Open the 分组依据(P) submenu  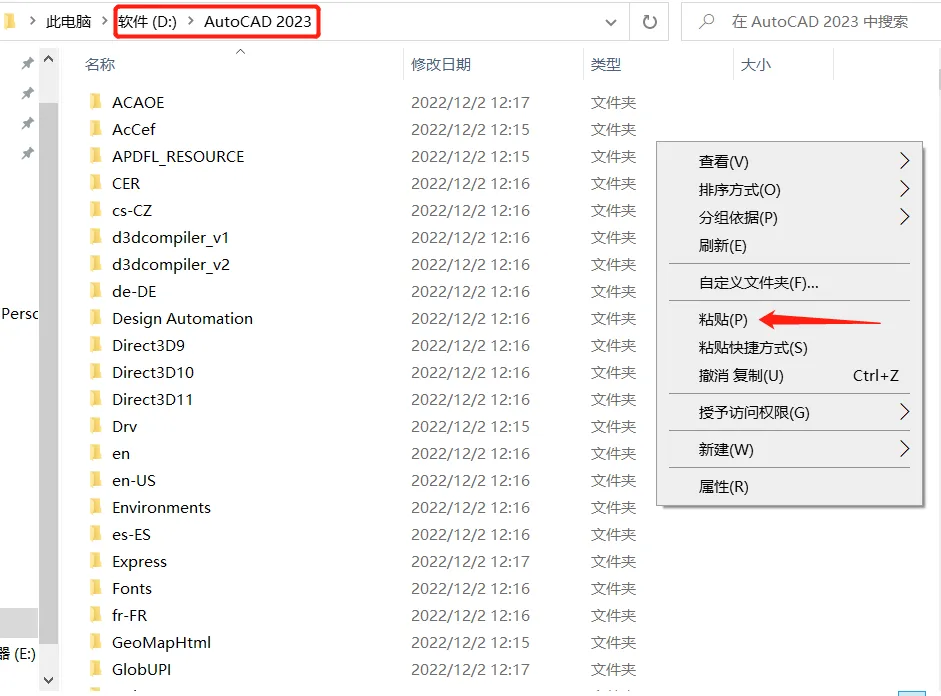click(x=790, y=217)
